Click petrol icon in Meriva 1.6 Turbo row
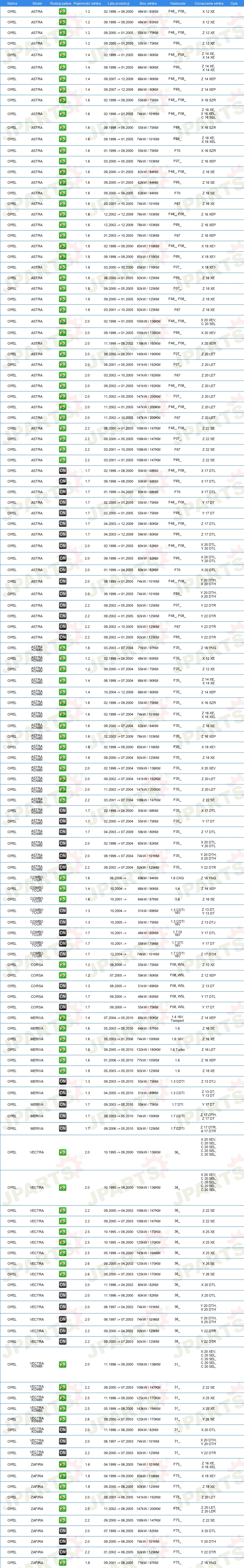The width and height of the screenshot is (244, 1568). pyautogui.click(x=63, y=1049)
